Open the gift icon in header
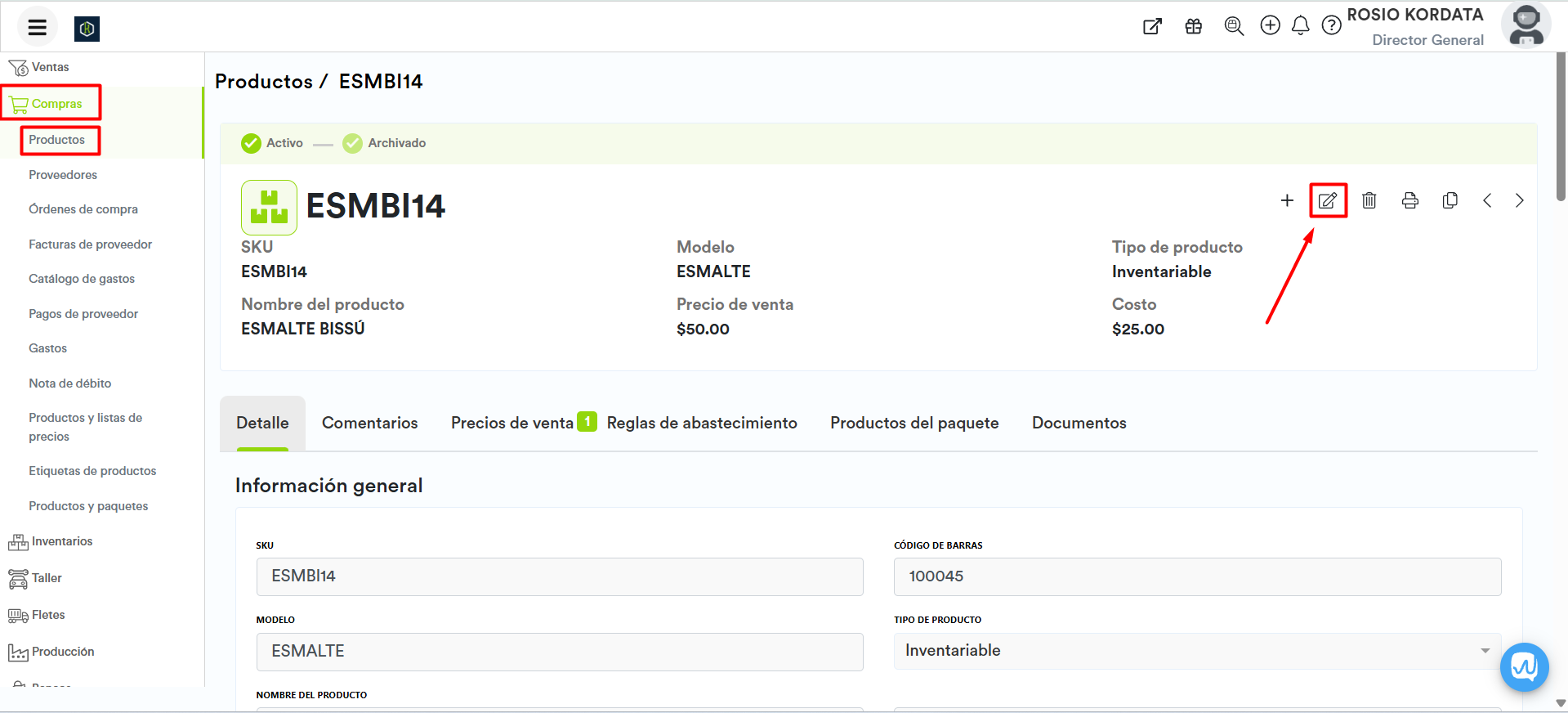The height and width of the screenshot is (713, 1568). point(1194,26)
